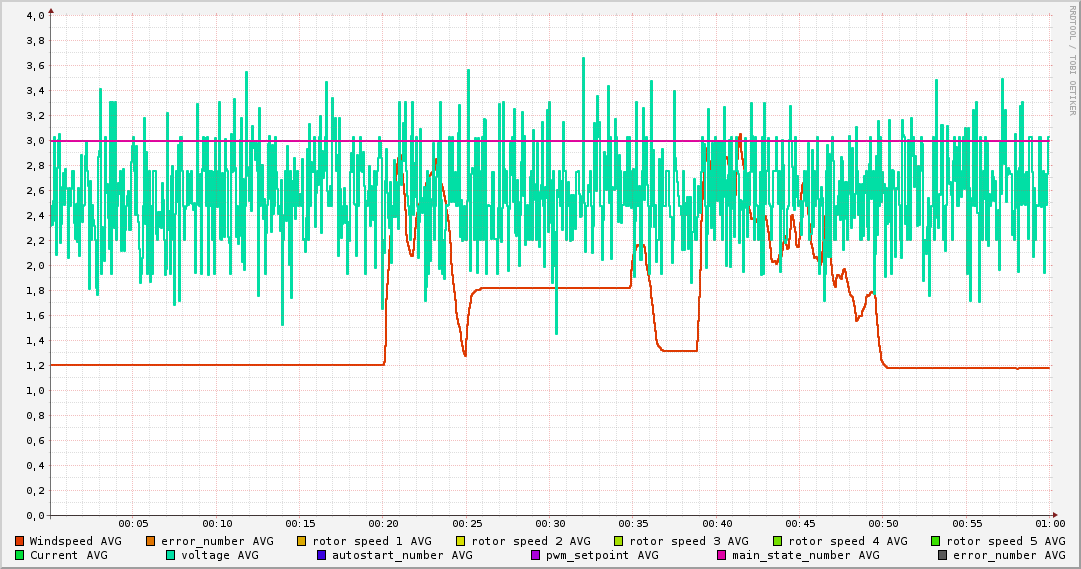
Task: Click the 01:00 time axis label
Action: coord(1049,523)
